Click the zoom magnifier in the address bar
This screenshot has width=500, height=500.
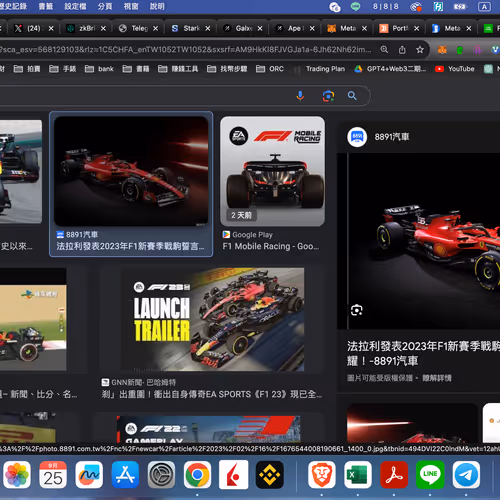384,50
